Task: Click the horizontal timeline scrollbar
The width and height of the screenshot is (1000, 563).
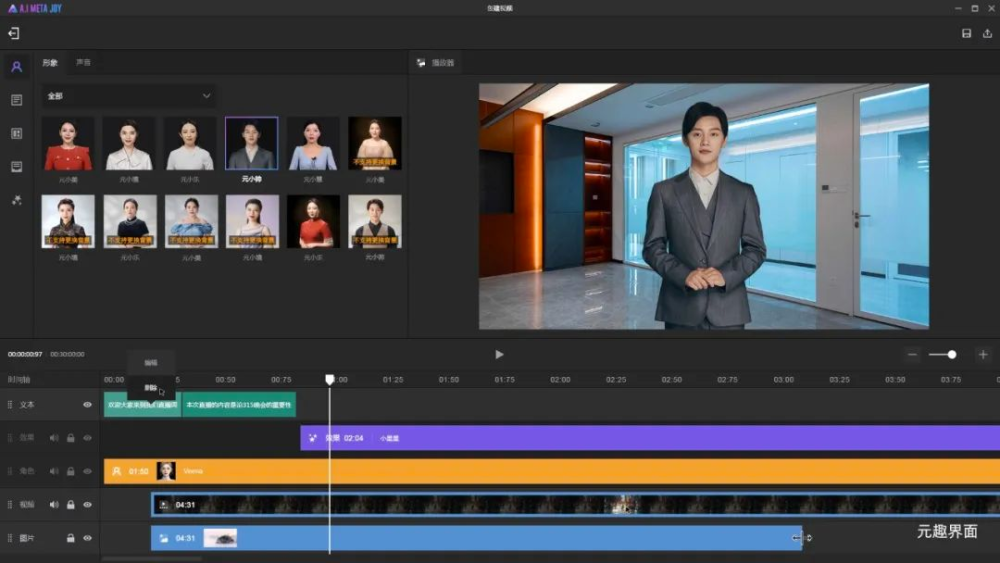Action: pos(152,559)
